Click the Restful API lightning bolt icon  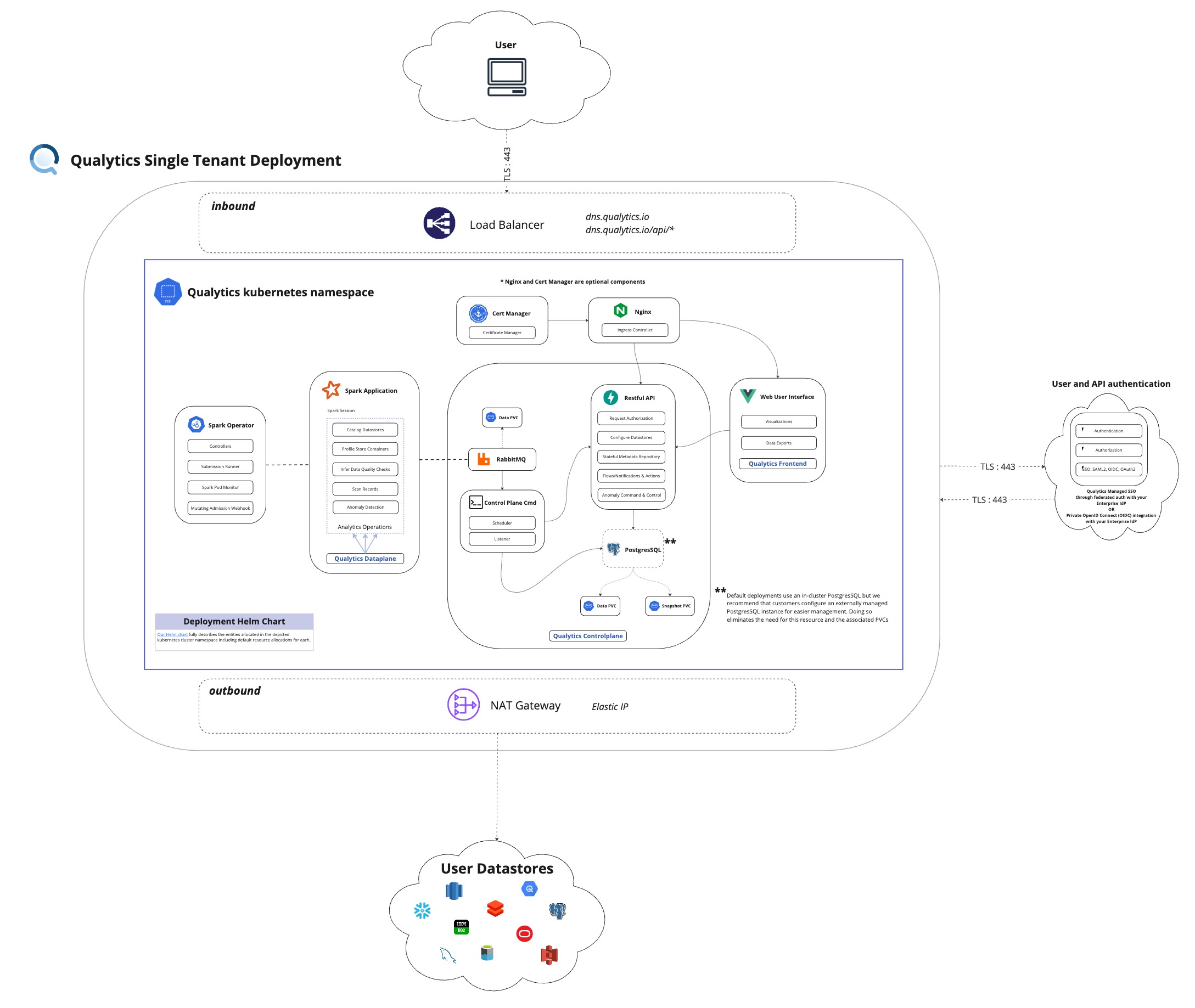click(x=610, y=397)
